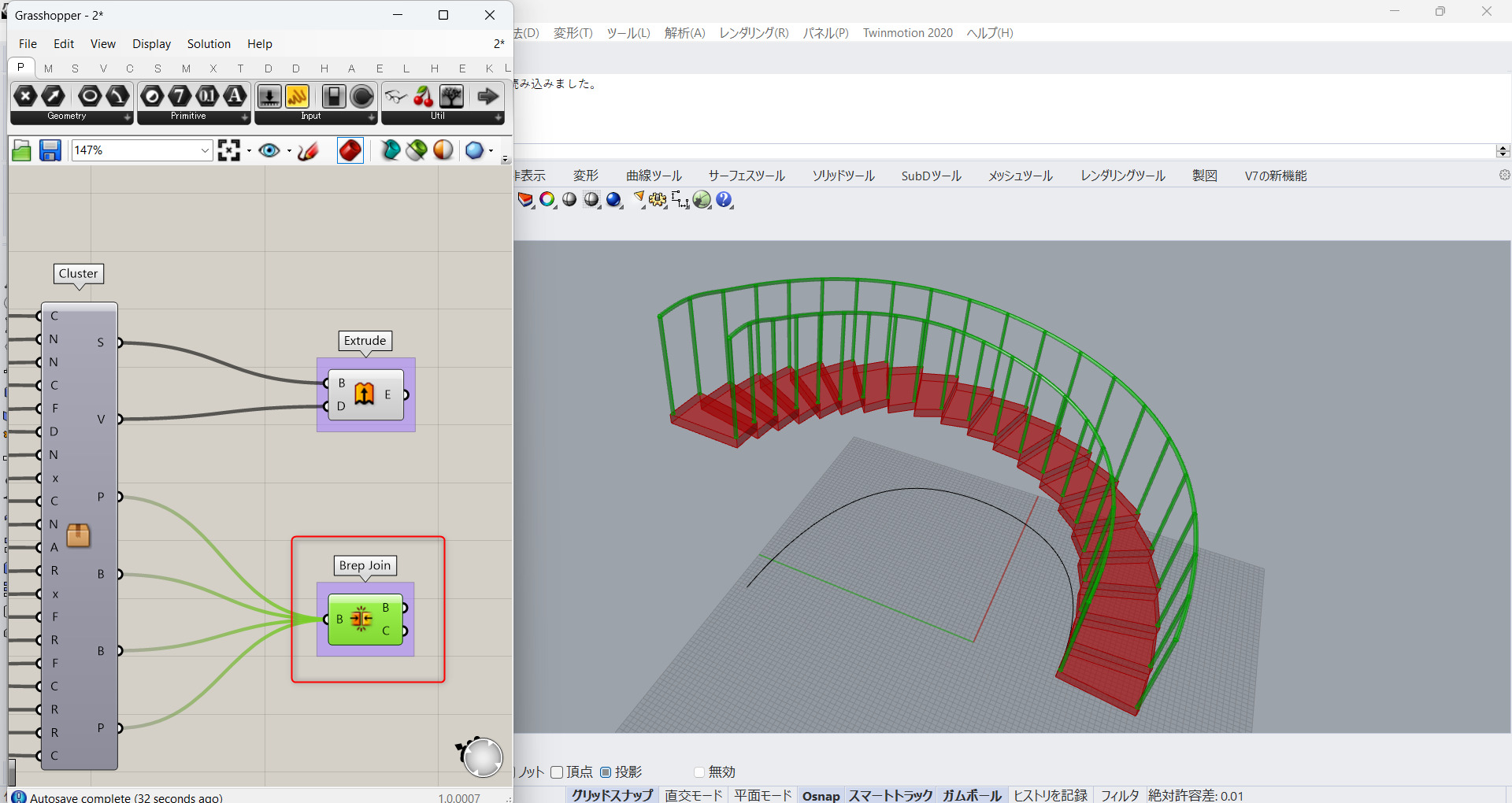Open Grasshopper Options via the gear icon
Image resolution: width=1512 pixels, height=803 pixels.
(x=1505, y=175)
